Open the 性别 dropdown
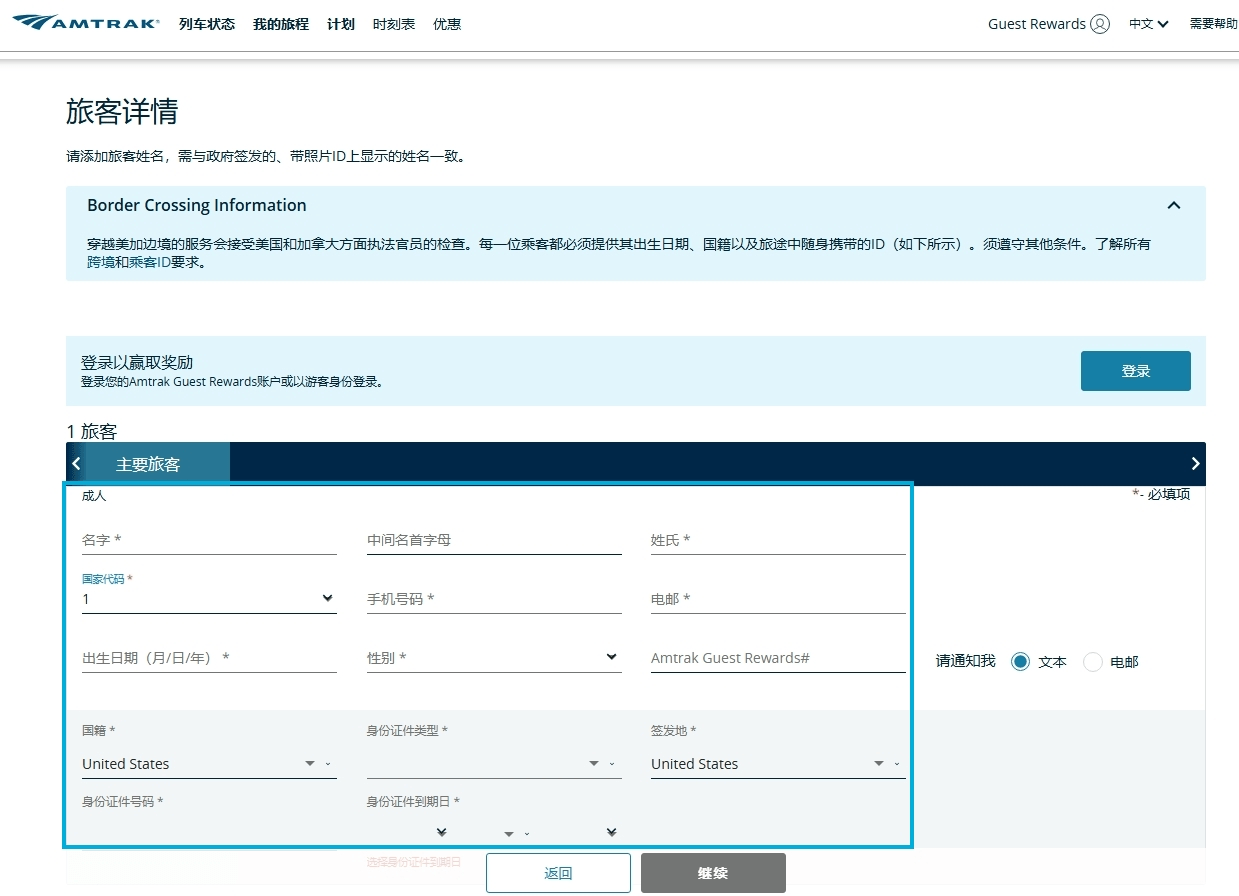The width and height of the screenshot is (1239, 896). (x=494, y=658)
